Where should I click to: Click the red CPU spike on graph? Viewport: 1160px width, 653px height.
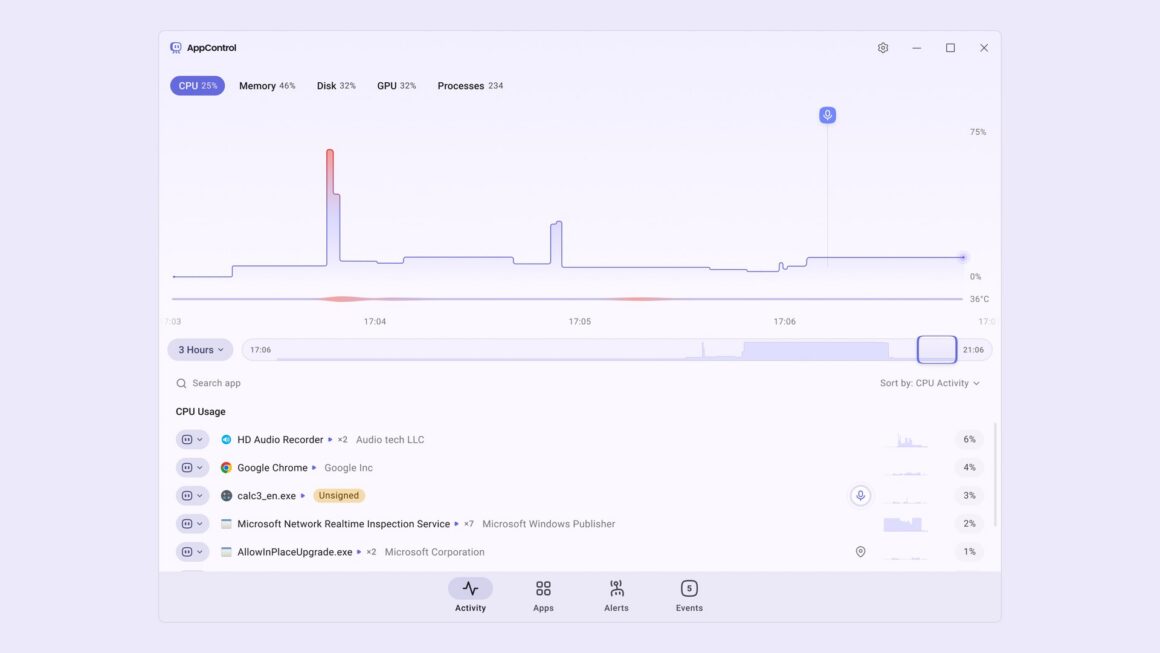(330, 172)
